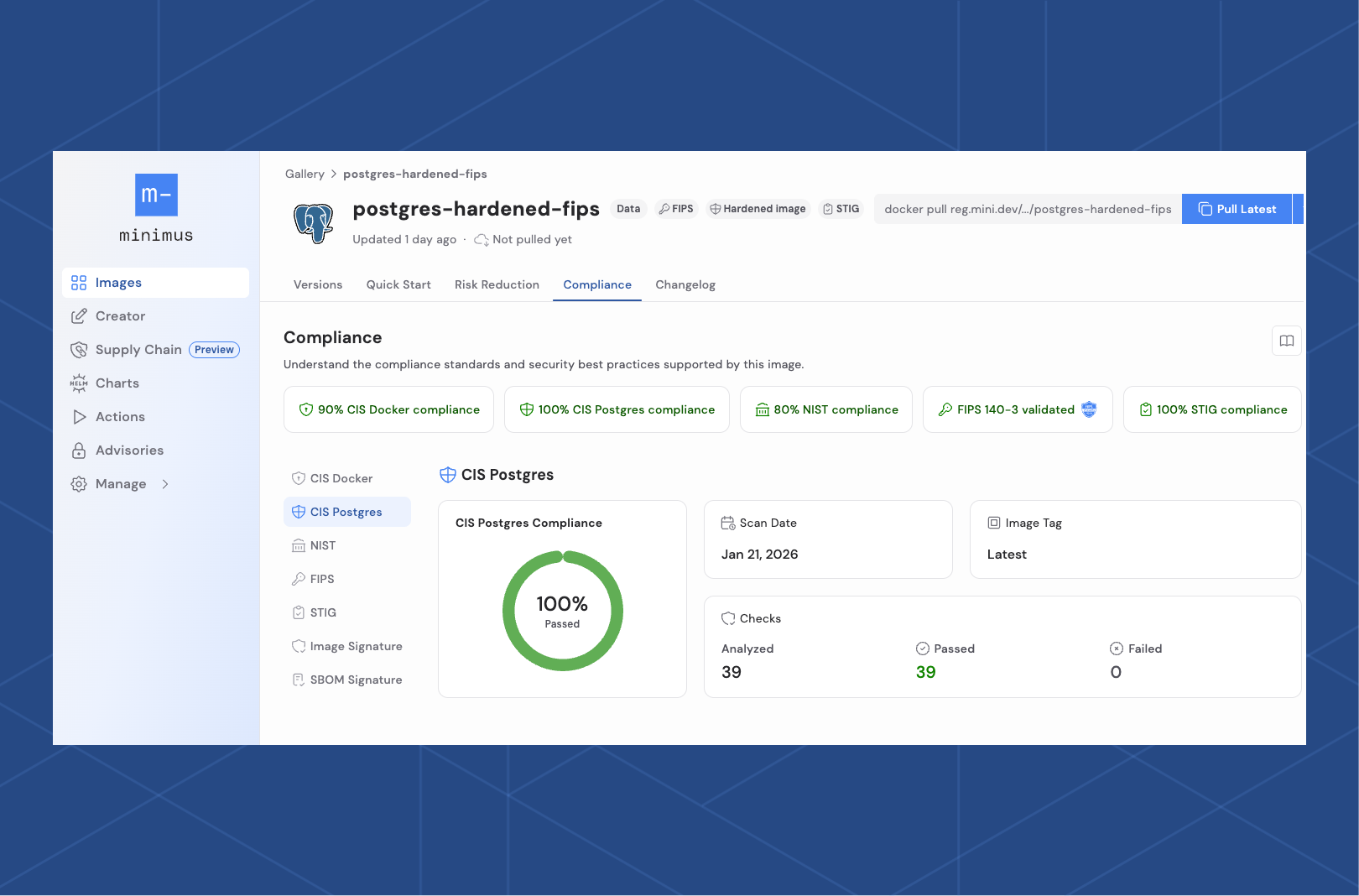Select Image Signature in compliance list
1359x896 pixels.
pos(347,646)
